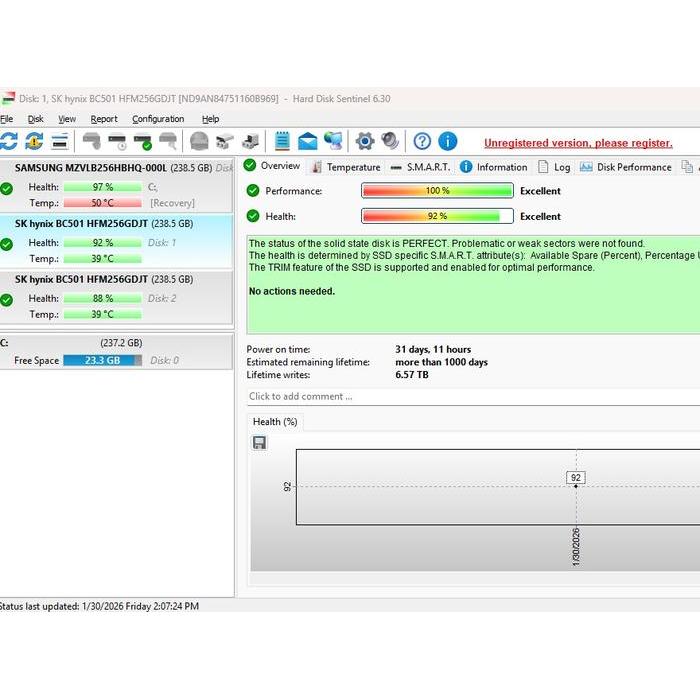
Task: Switch to the Temperature tab
Action: pyautogui.click(x=345, y=167)
